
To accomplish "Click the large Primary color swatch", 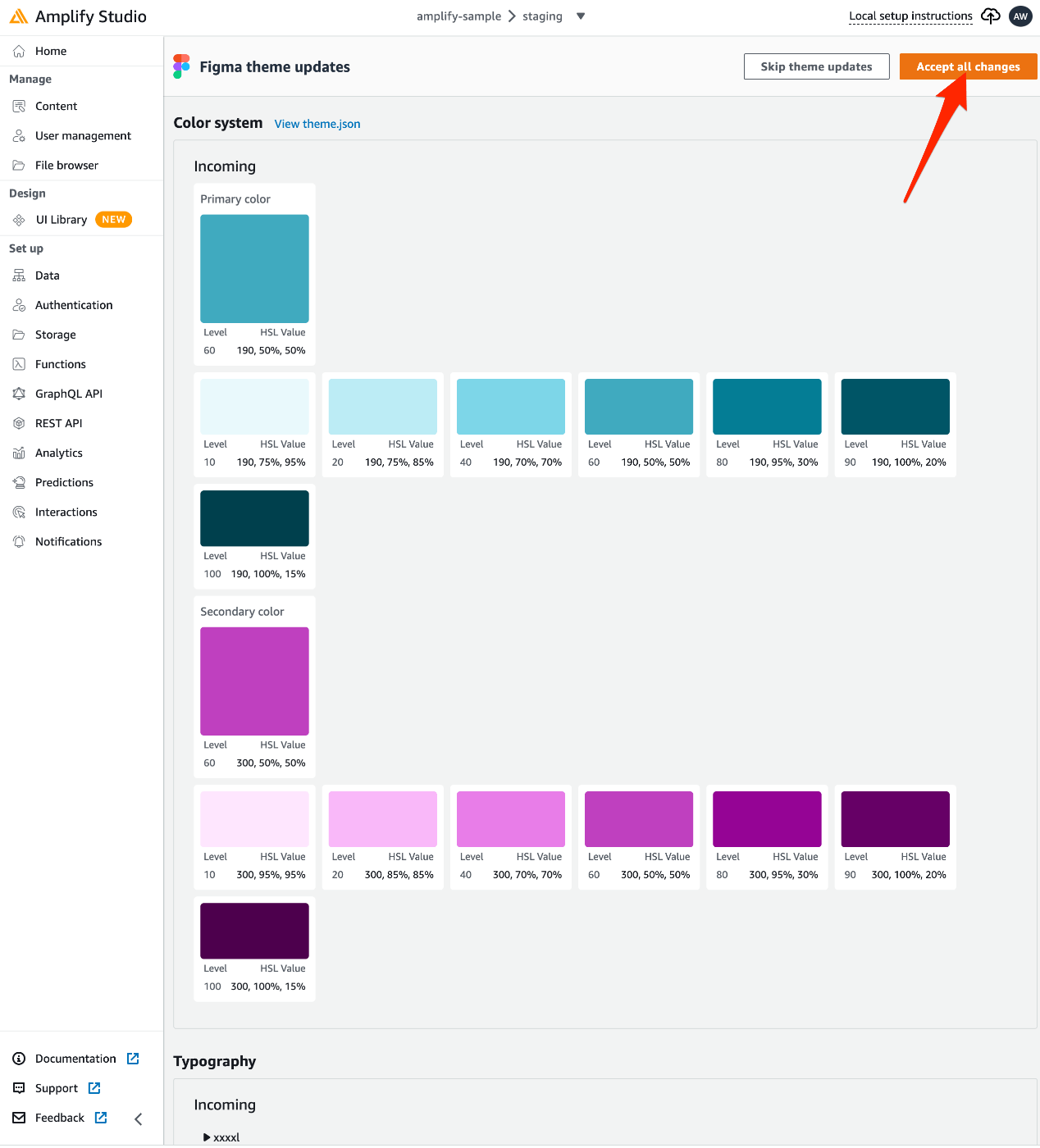I will 254,269.
